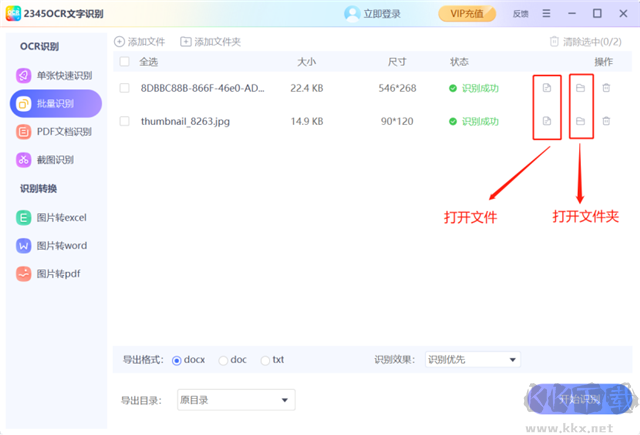The height and width of the screenshot is (435, 640).
Task: Click file name thumbnail_8263.jpg
Action: 185,121
